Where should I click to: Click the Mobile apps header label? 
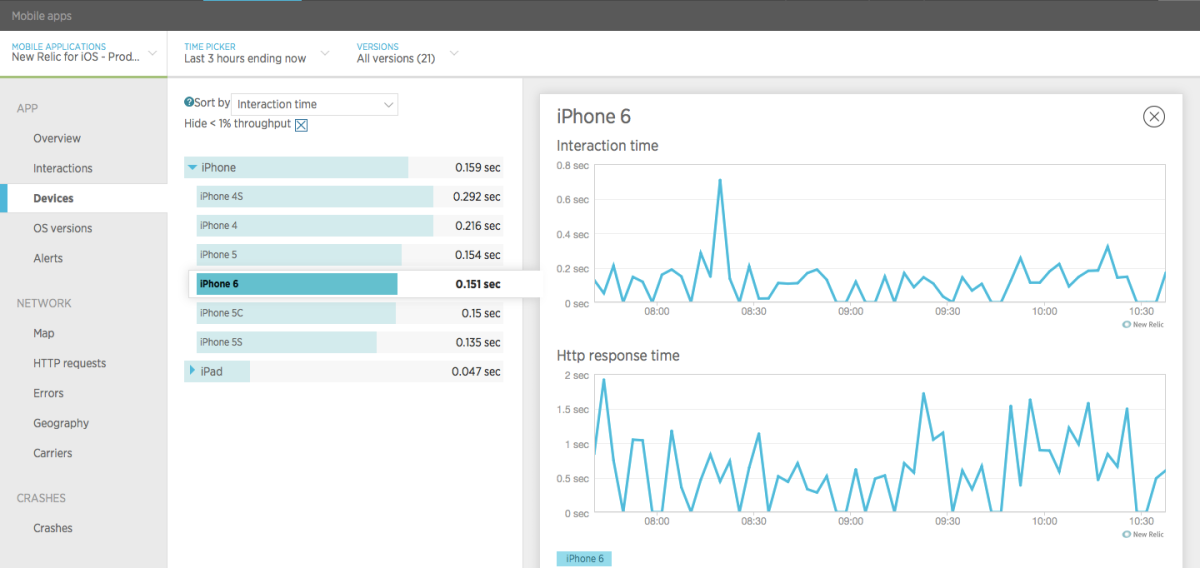[42, 16]
